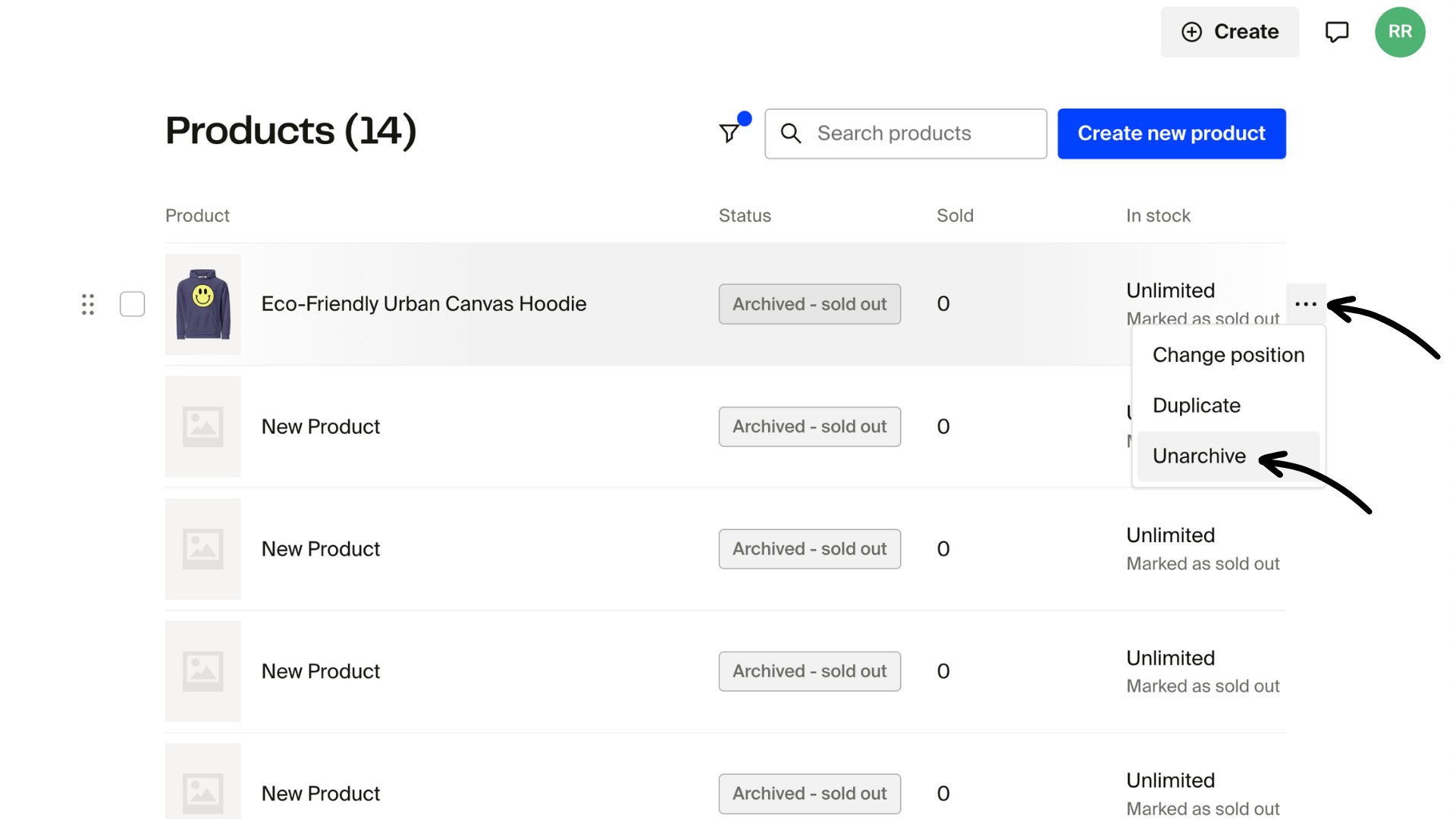Open the three-dot menu for the Hoodie
The height and width of the screenshot is (819, 1456).
(1305, 304)
